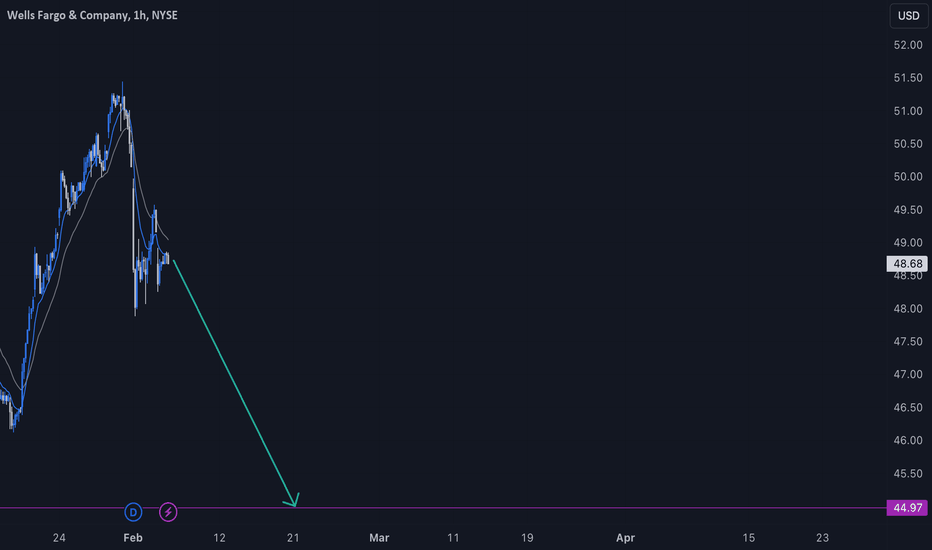This screenshot has height=550, width=932.
Task: Click the 11 date label on time axis
Action: click(453, 538)
